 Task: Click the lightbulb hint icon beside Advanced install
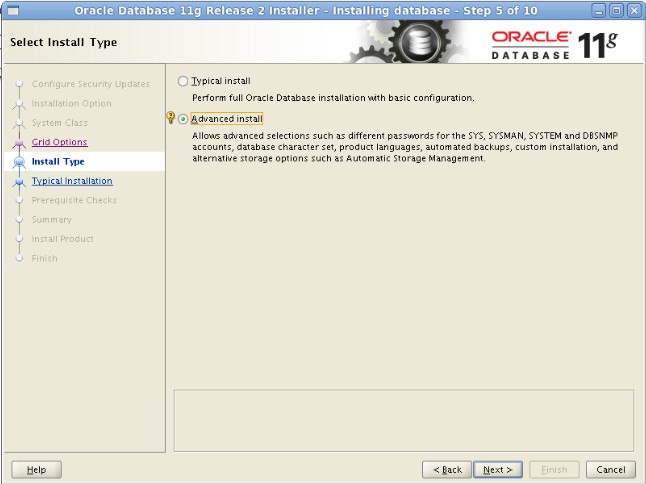click(x=171, y=117)
